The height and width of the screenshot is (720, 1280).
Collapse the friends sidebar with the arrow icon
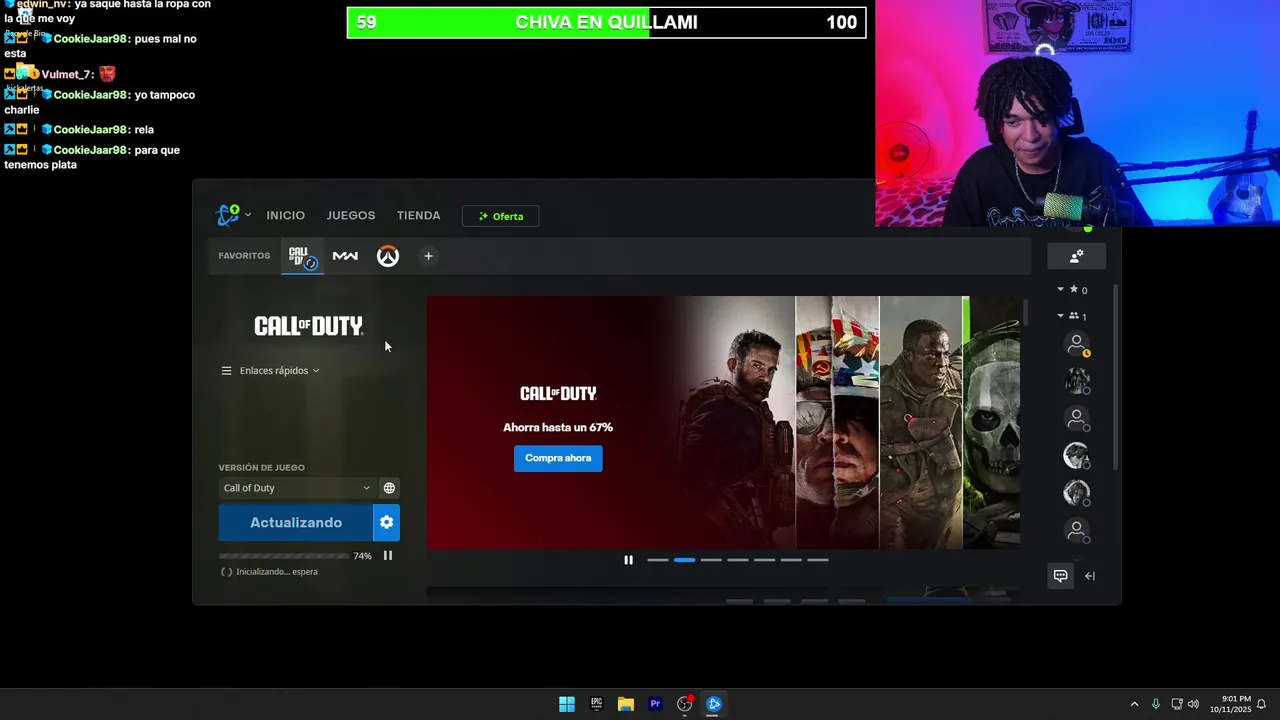(x=1090, y=576)
